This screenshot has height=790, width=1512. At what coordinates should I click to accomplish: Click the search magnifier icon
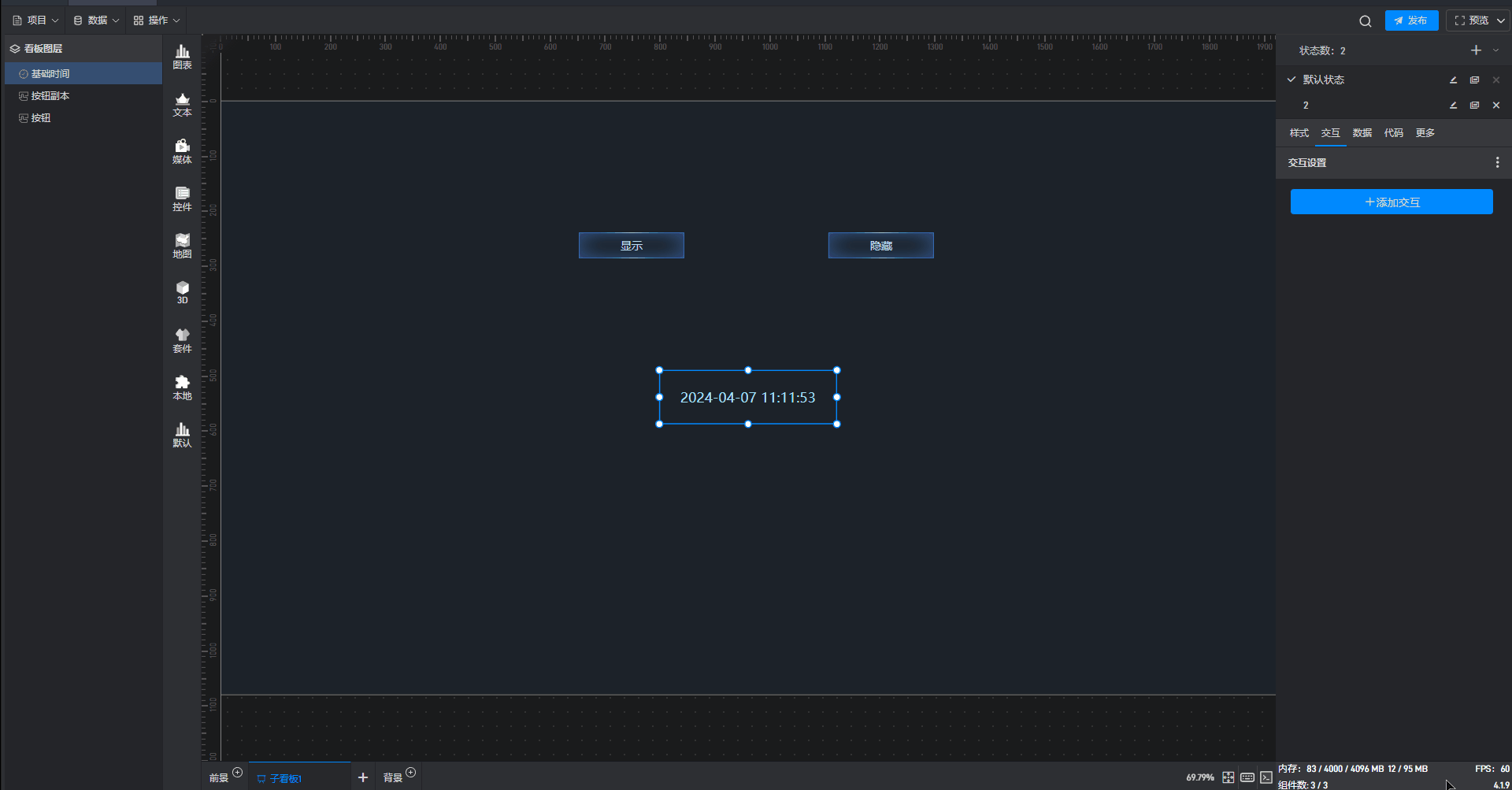pyautogui.click(x=1366, y=21)
